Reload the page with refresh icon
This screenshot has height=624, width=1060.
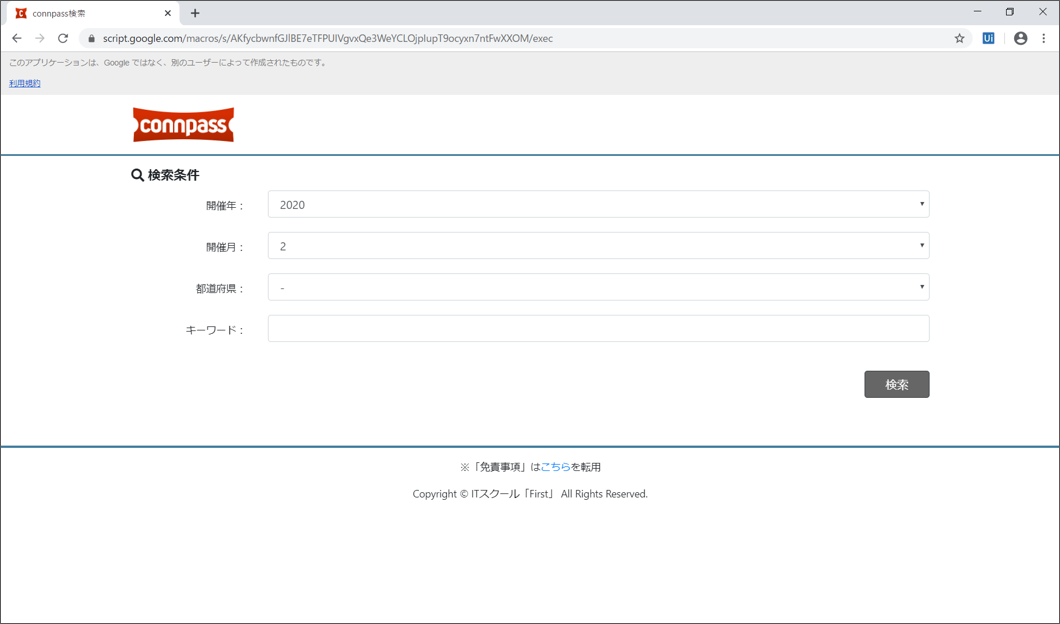click(x=63, y=38)
